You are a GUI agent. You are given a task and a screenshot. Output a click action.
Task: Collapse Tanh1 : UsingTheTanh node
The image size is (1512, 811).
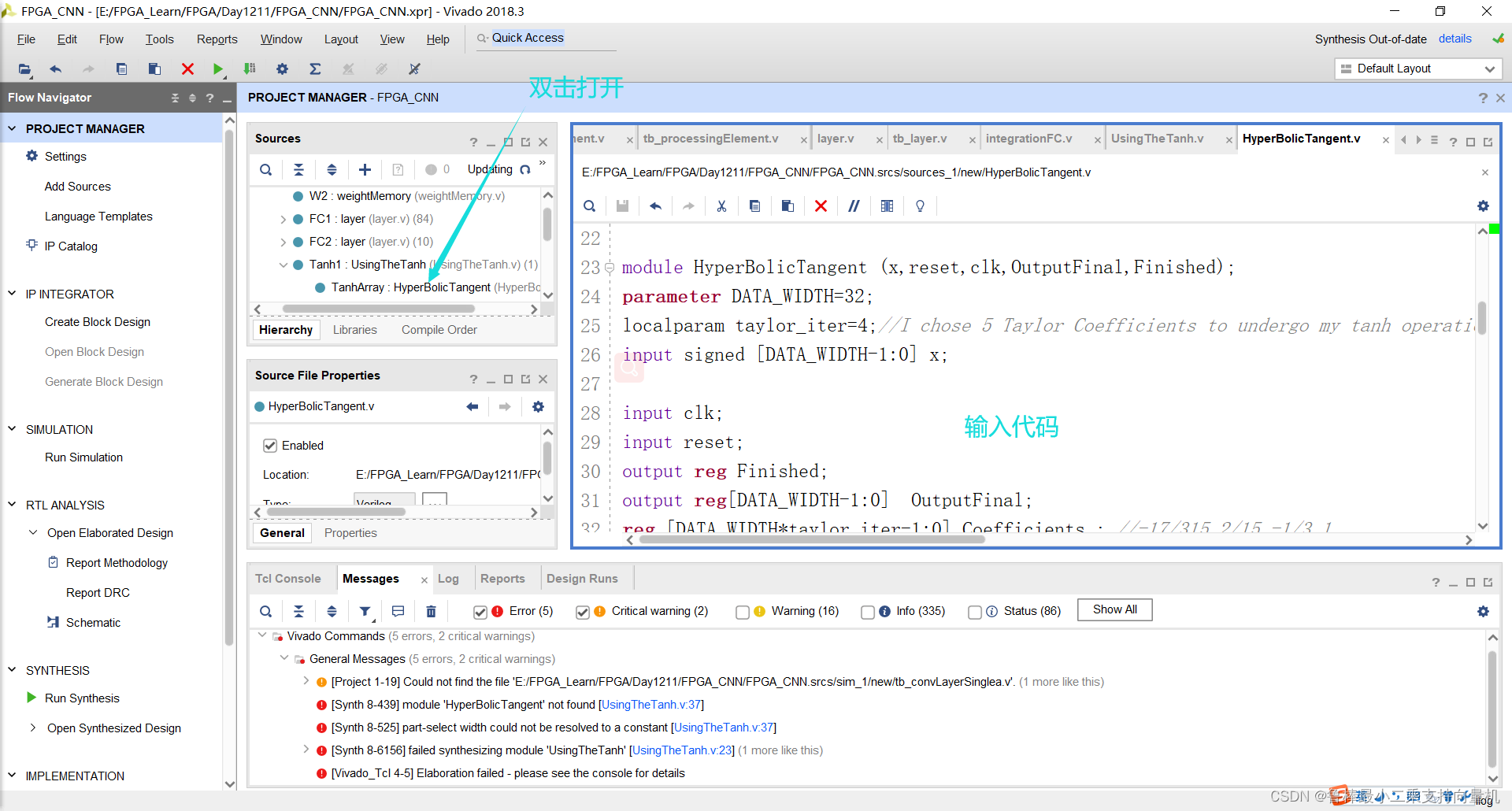click(x=283, y=265)
